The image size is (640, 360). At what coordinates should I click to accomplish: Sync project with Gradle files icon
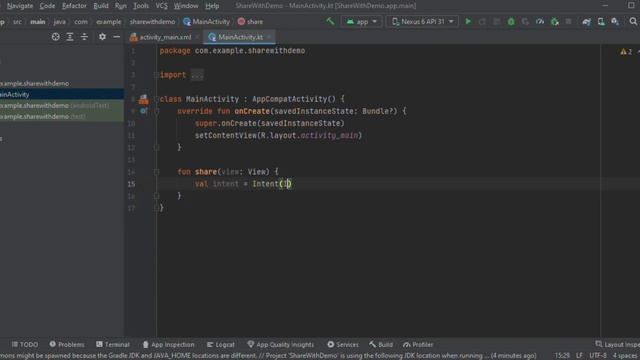coord(587,22)
